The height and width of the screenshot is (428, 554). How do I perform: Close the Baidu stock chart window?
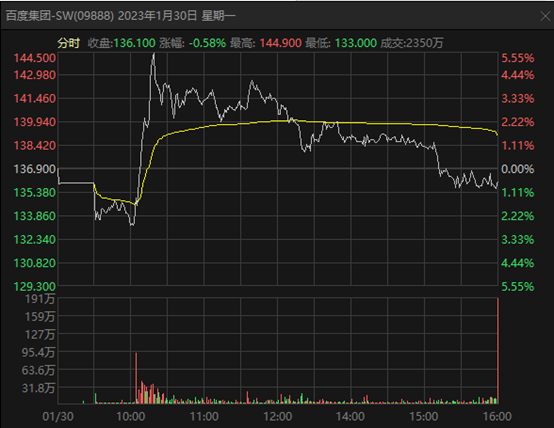(545, 16)
